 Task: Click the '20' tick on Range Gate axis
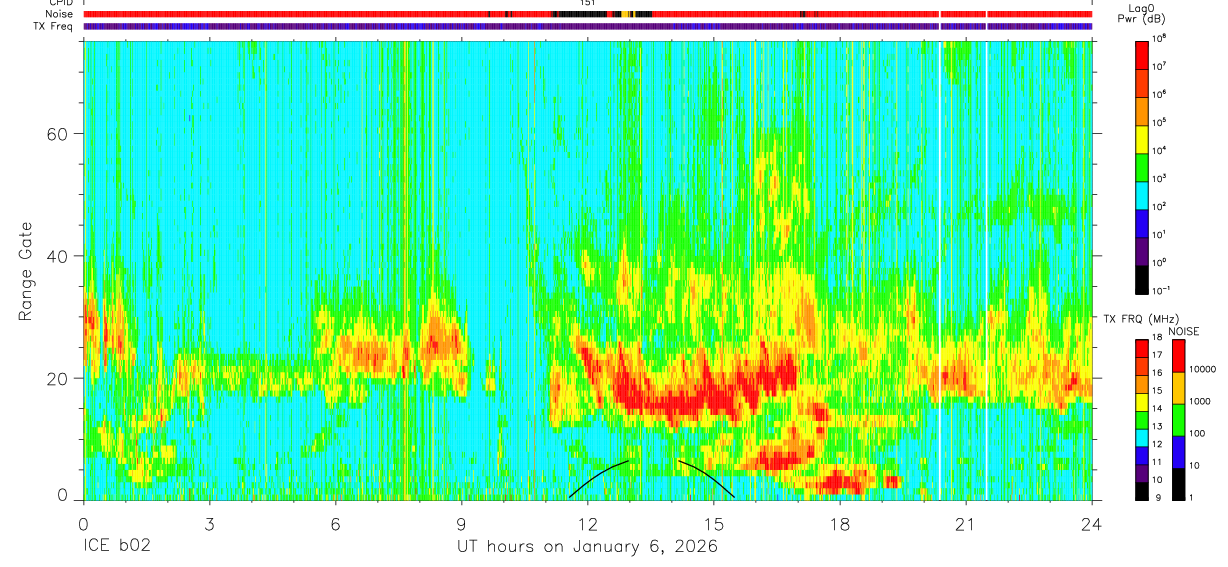(59, 378)
